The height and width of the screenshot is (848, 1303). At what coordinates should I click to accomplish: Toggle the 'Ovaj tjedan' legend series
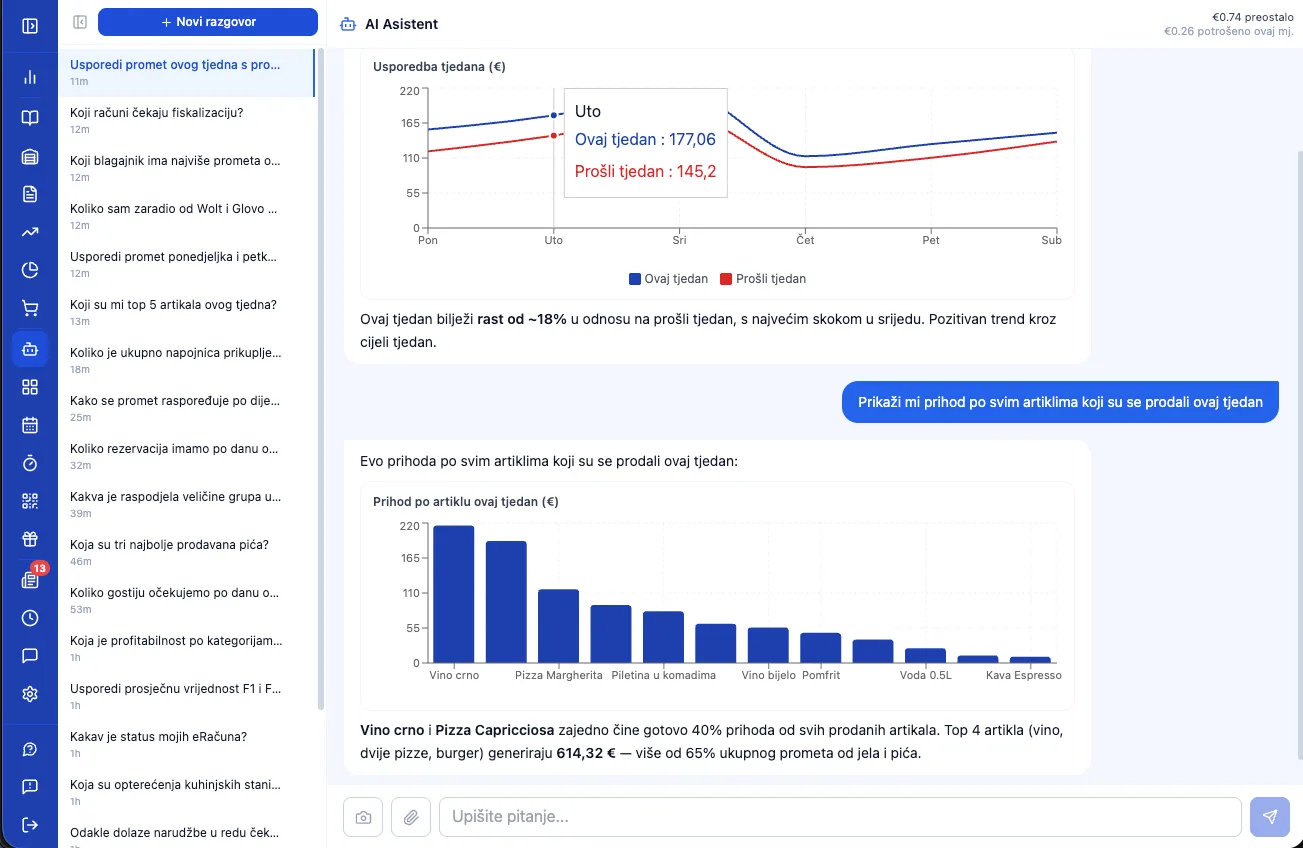pyautogui.click(x=668, y=279)
